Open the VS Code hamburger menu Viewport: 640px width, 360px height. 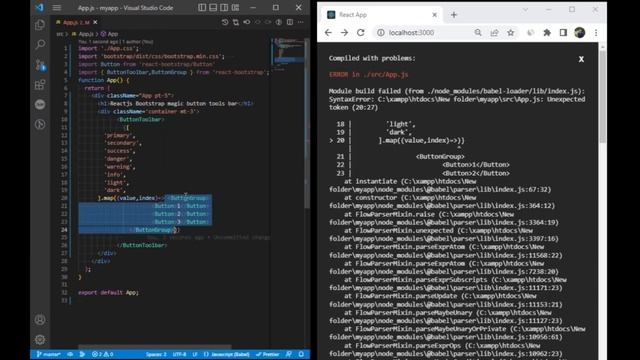pos(57,8)
